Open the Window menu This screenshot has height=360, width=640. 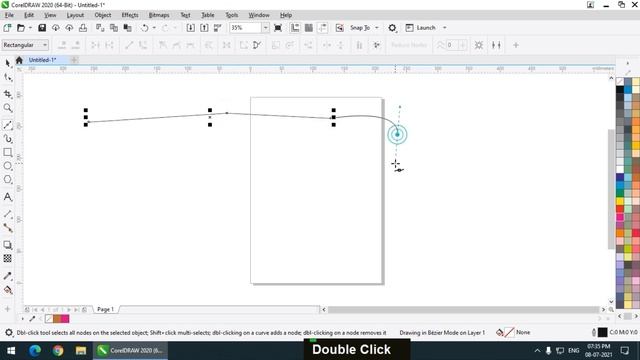259,15
